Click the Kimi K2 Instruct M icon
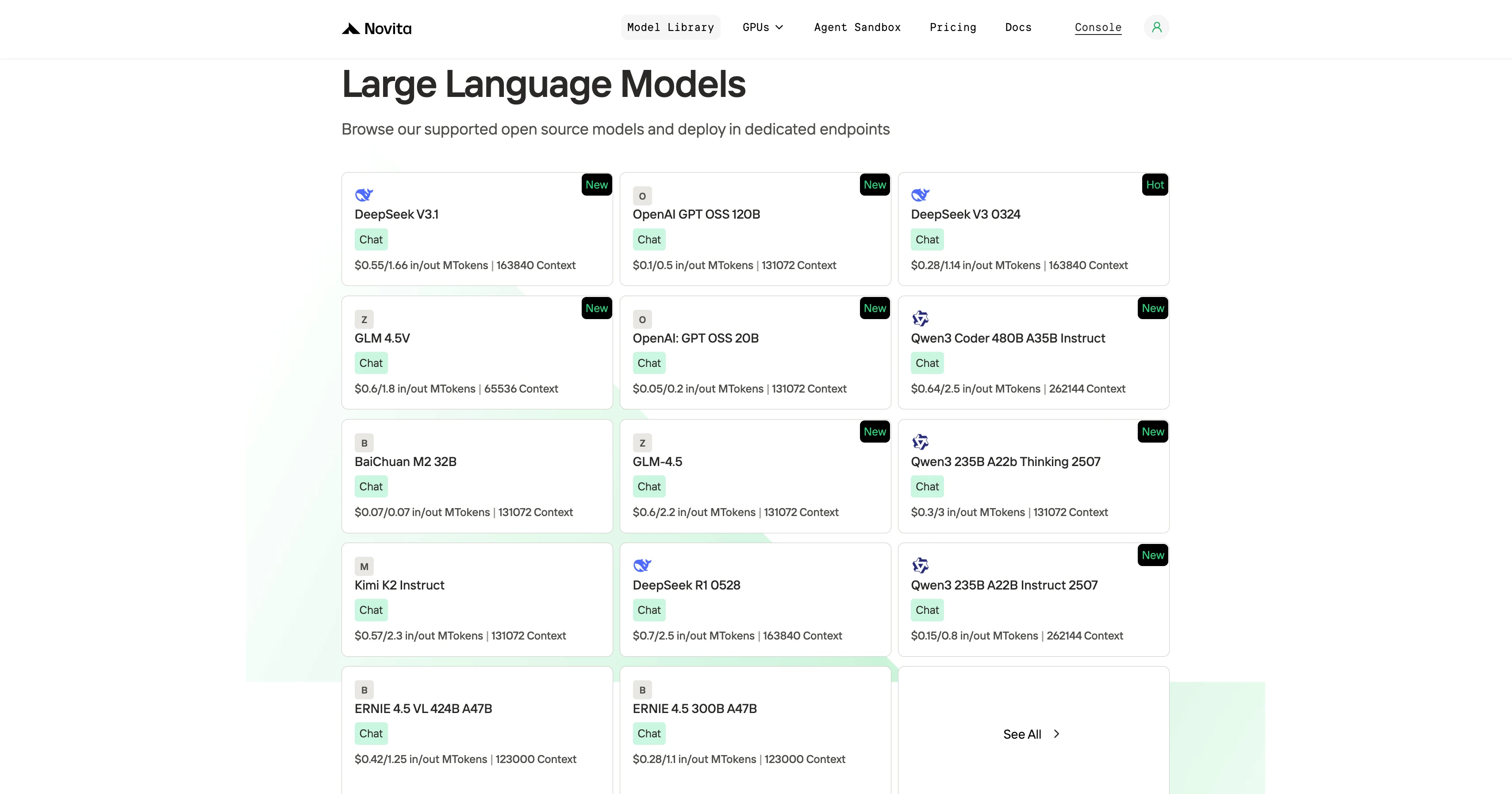The height and width of the screenshot is (794, 1512). click(364, 566)
